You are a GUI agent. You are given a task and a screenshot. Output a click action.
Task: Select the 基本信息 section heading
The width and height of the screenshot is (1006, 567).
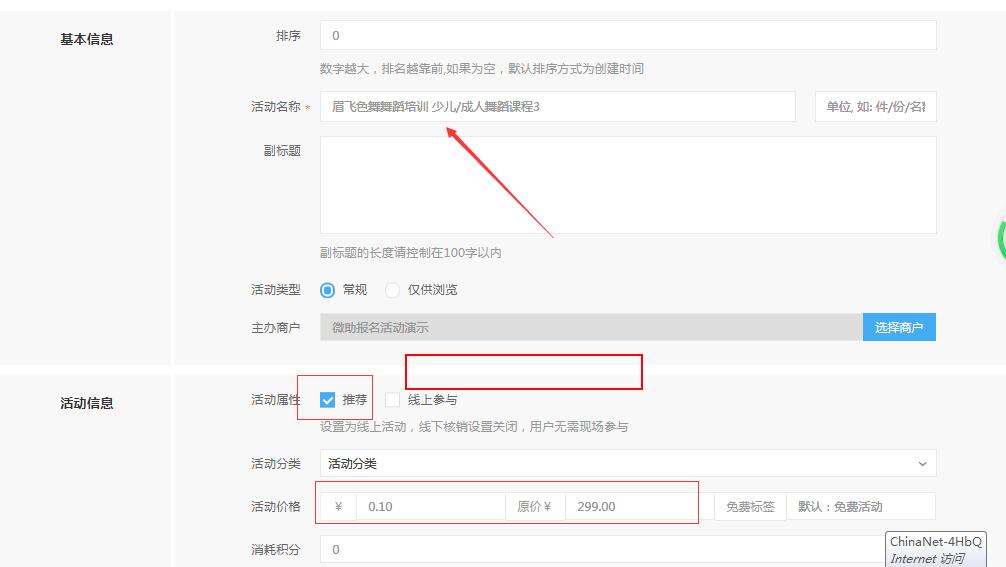coord(87,39)
